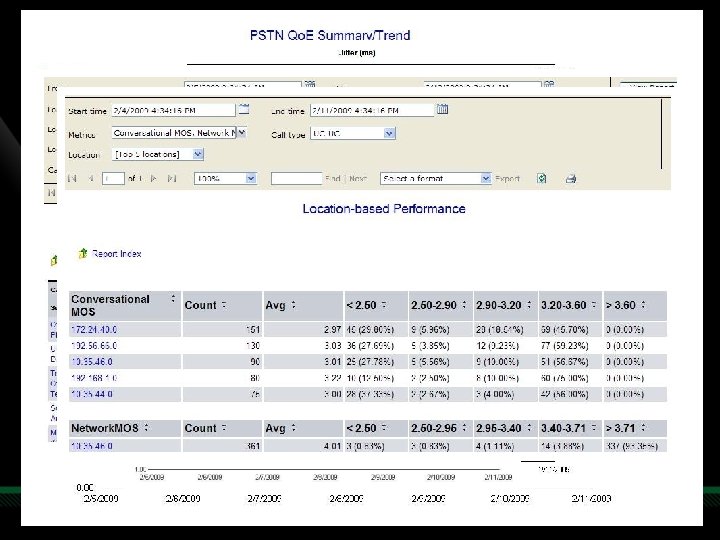This screenshot has width=720, height=540.
Task: Sort by > 3.60 column
Action: (x=643, y=305)
